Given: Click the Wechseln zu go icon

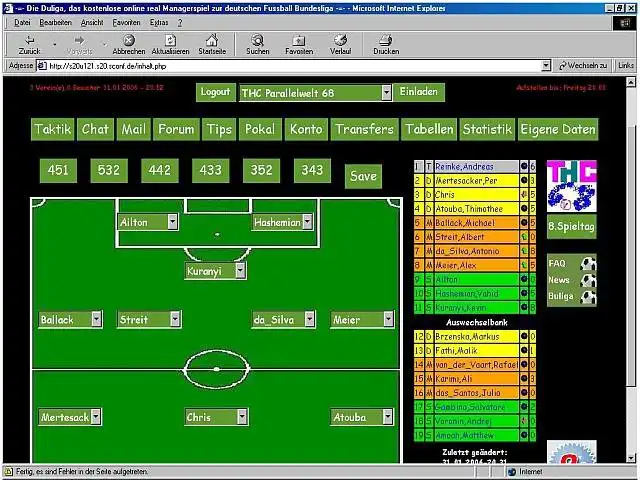Looking at the screenshot, I should tap(563, 66).
